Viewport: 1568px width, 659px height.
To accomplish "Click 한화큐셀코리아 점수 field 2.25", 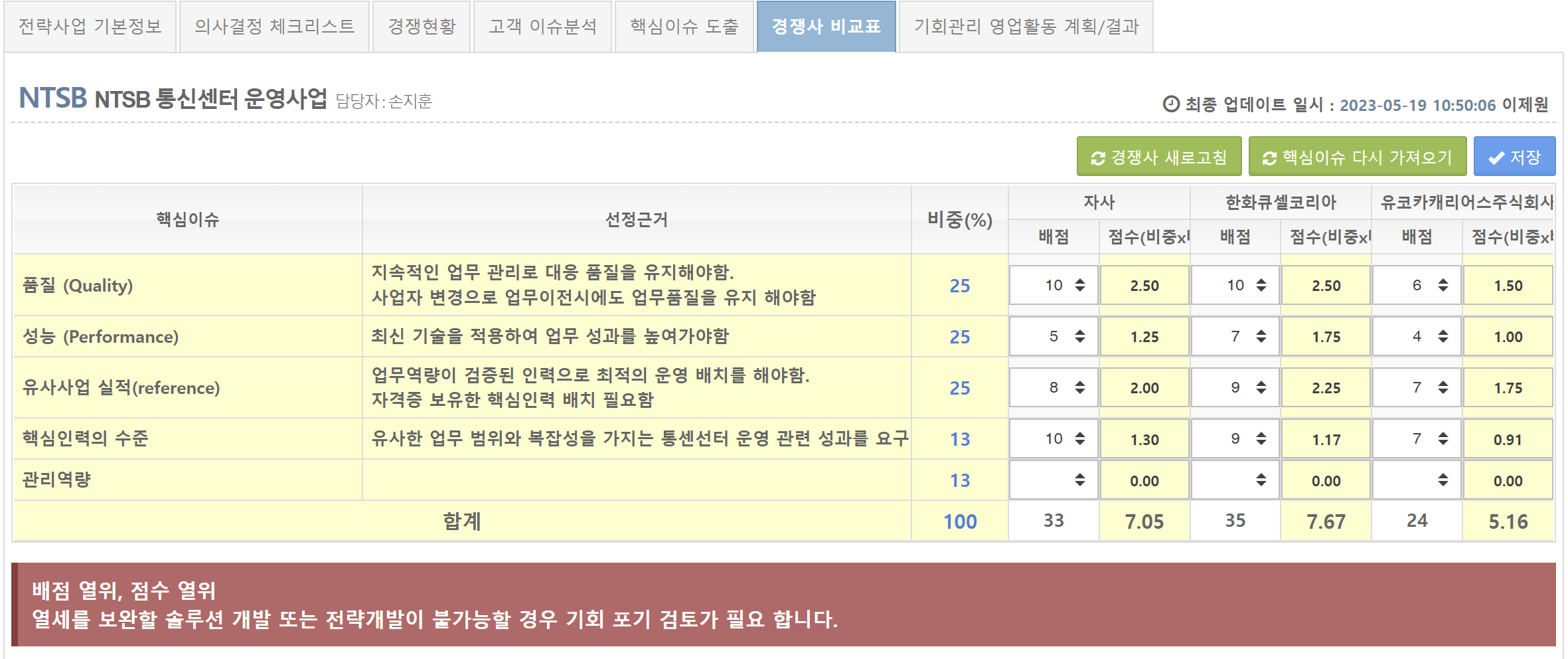I will (x=1326, y=387).
